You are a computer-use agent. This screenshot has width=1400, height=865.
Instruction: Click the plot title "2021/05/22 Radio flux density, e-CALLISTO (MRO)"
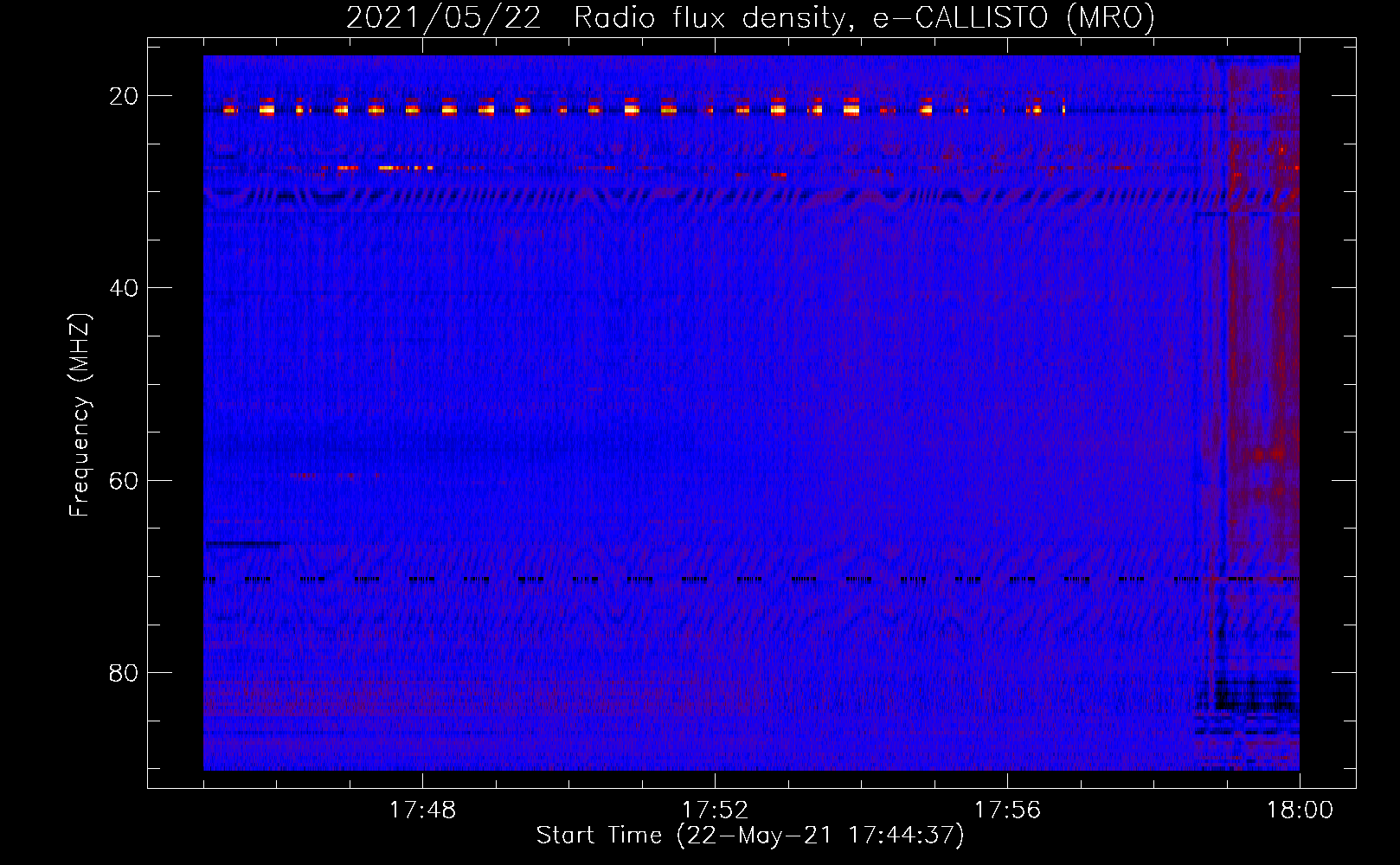coord(750,17)
